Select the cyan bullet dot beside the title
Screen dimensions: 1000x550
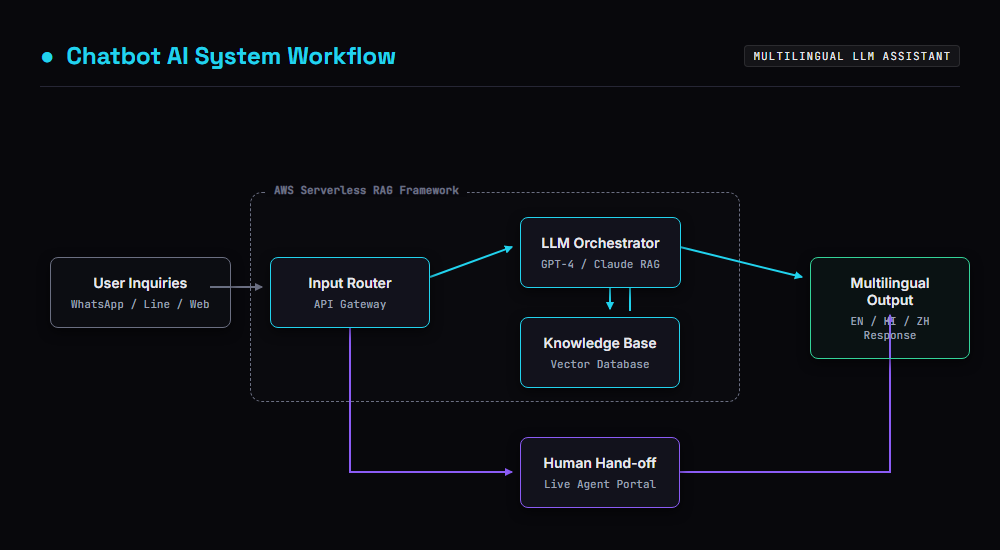point(47,57)
